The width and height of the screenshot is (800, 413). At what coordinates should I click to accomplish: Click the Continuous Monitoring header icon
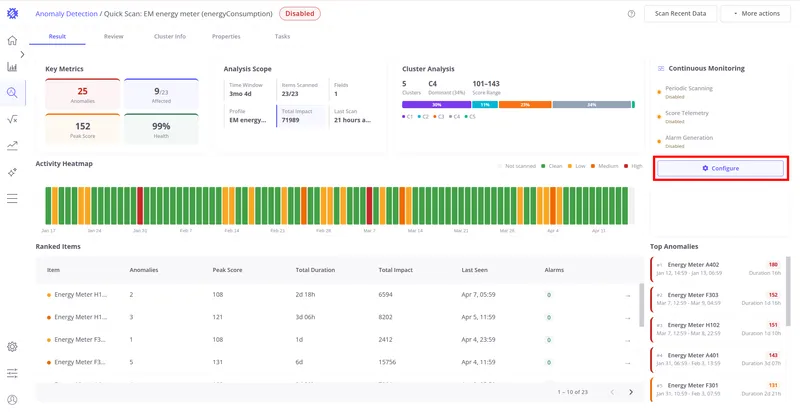(661, 68)
